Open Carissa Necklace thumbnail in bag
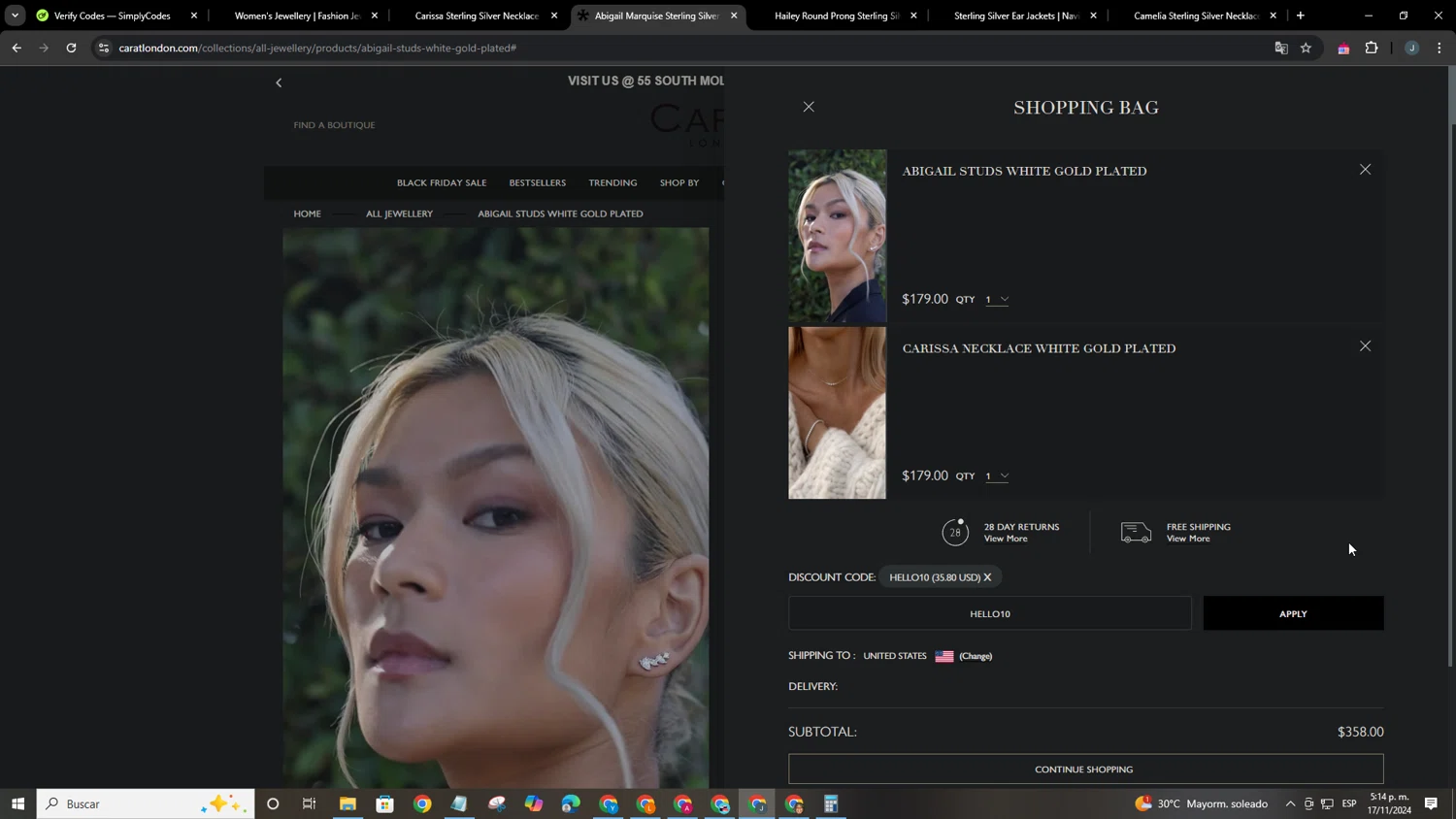Viewport: 1456px width, 819px height. 837,412
